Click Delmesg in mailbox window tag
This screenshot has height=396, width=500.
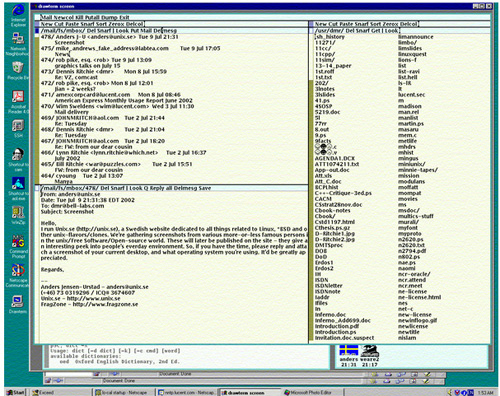tap(165, 31)
